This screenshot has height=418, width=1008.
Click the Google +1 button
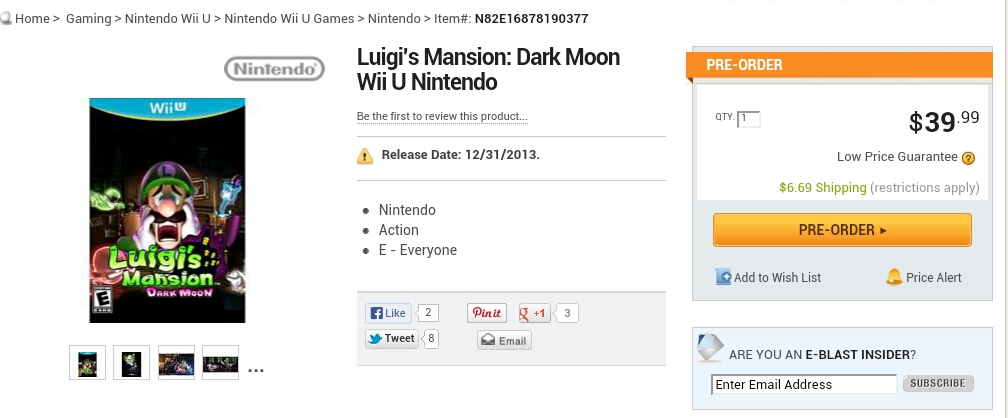click(535, 313)
